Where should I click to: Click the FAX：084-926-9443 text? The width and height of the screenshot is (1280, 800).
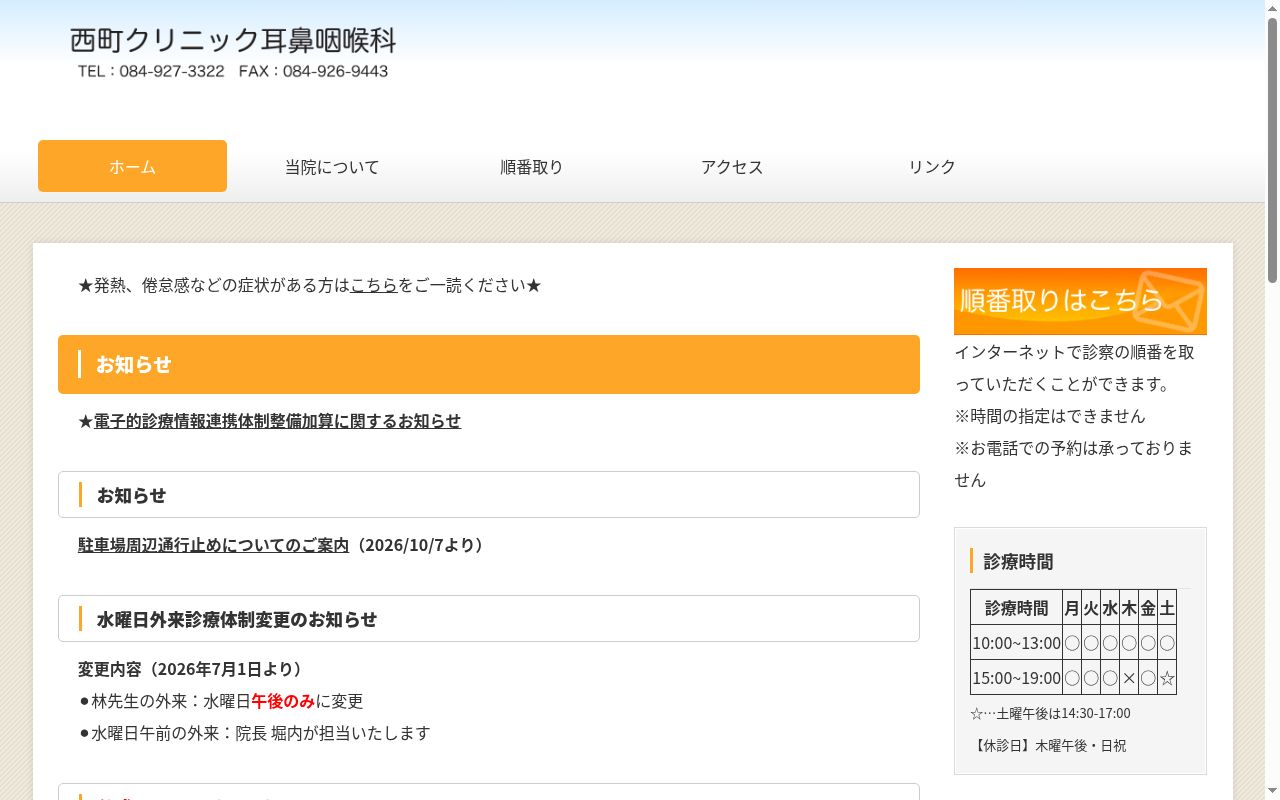tap(314, 72)
